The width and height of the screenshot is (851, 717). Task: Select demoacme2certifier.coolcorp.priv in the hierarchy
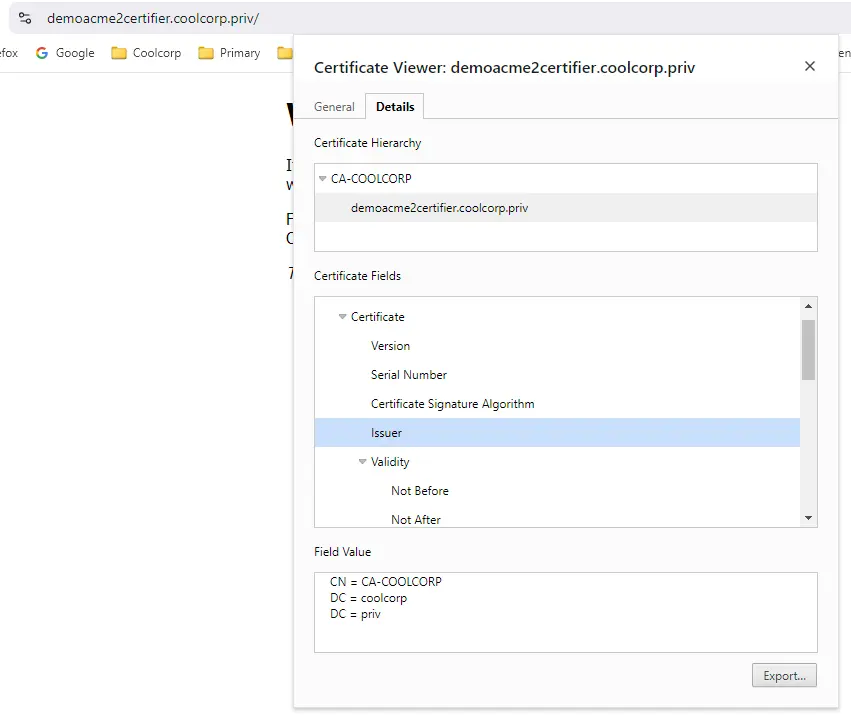click(439, 208)
